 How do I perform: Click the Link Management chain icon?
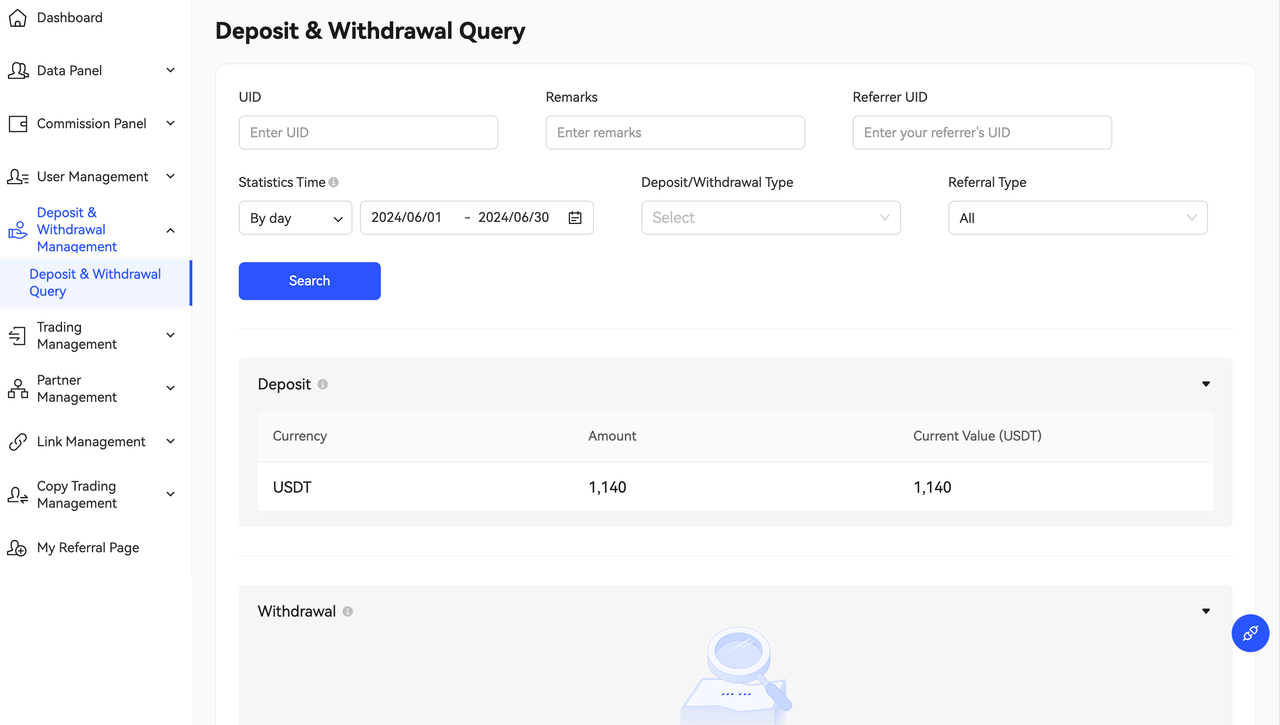point(18,442)
